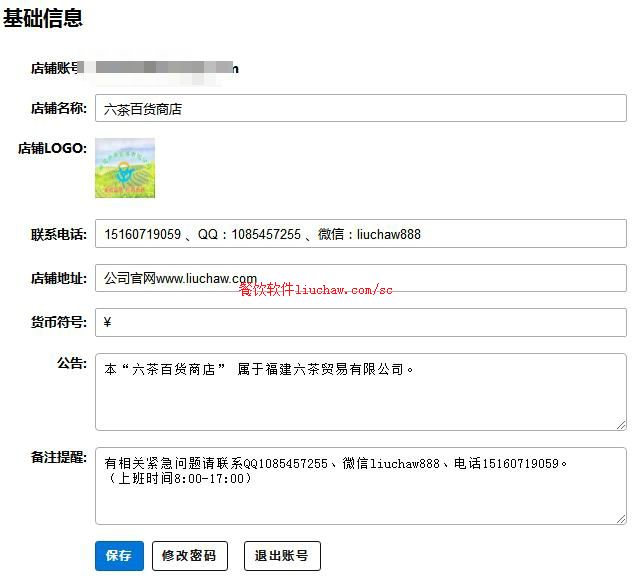Grab the 备注提醒 text area resize handle
Screen dimensions: 632x577
pyautogui.click(x=621, y=519)
